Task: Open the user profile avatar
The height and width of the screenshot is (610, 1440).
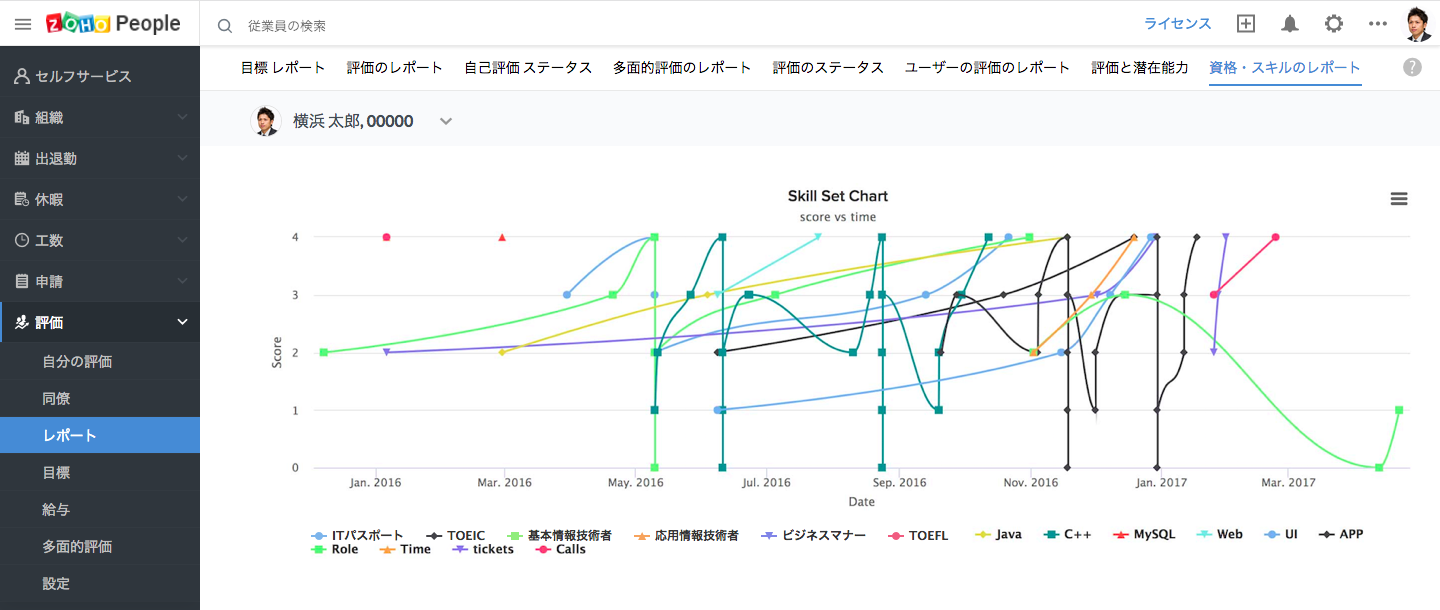Action: click(x=1418, y=24)
